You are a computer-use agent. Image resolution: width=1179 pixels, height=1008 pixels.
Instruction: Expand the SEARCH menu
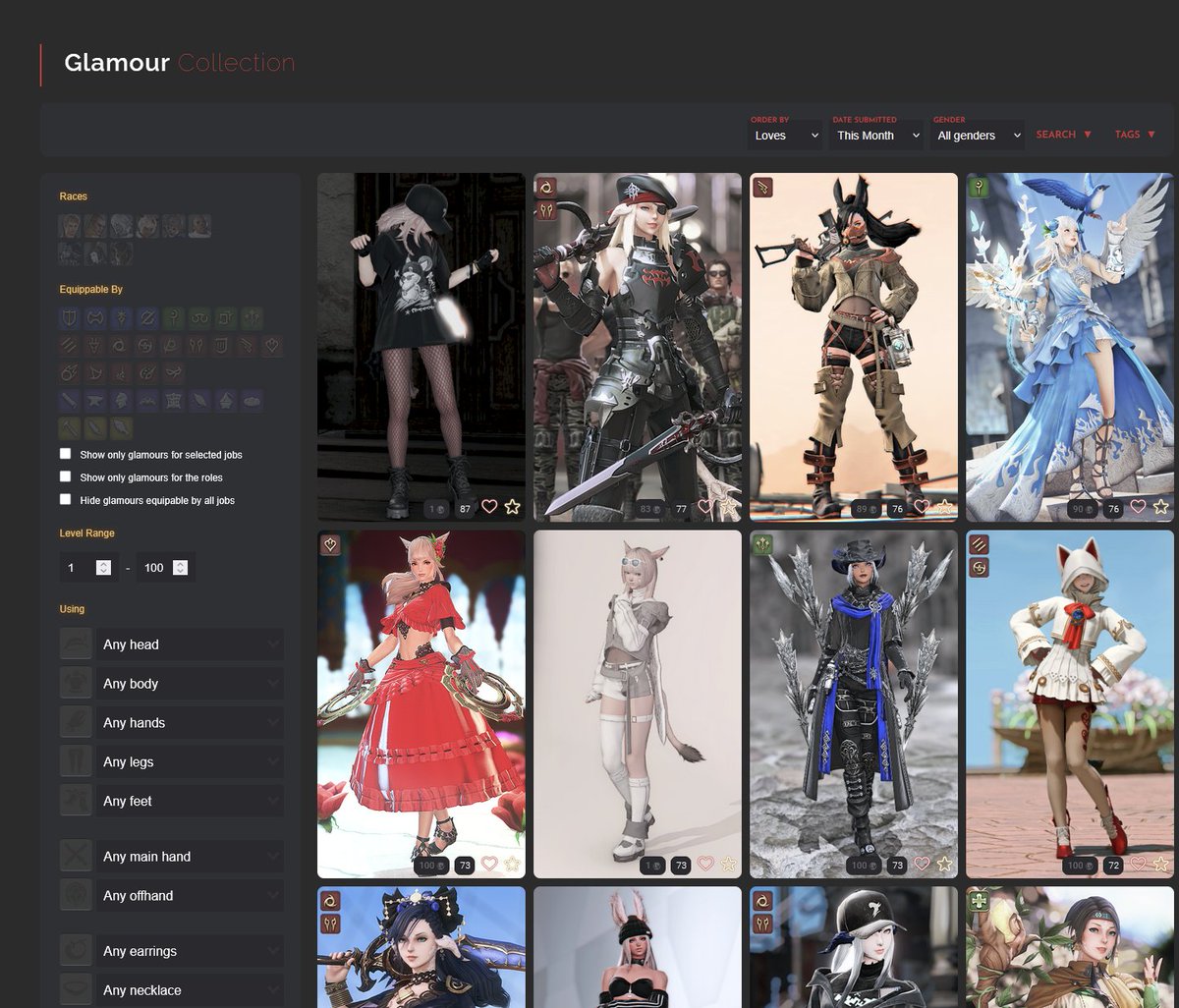click(1064, 135)
